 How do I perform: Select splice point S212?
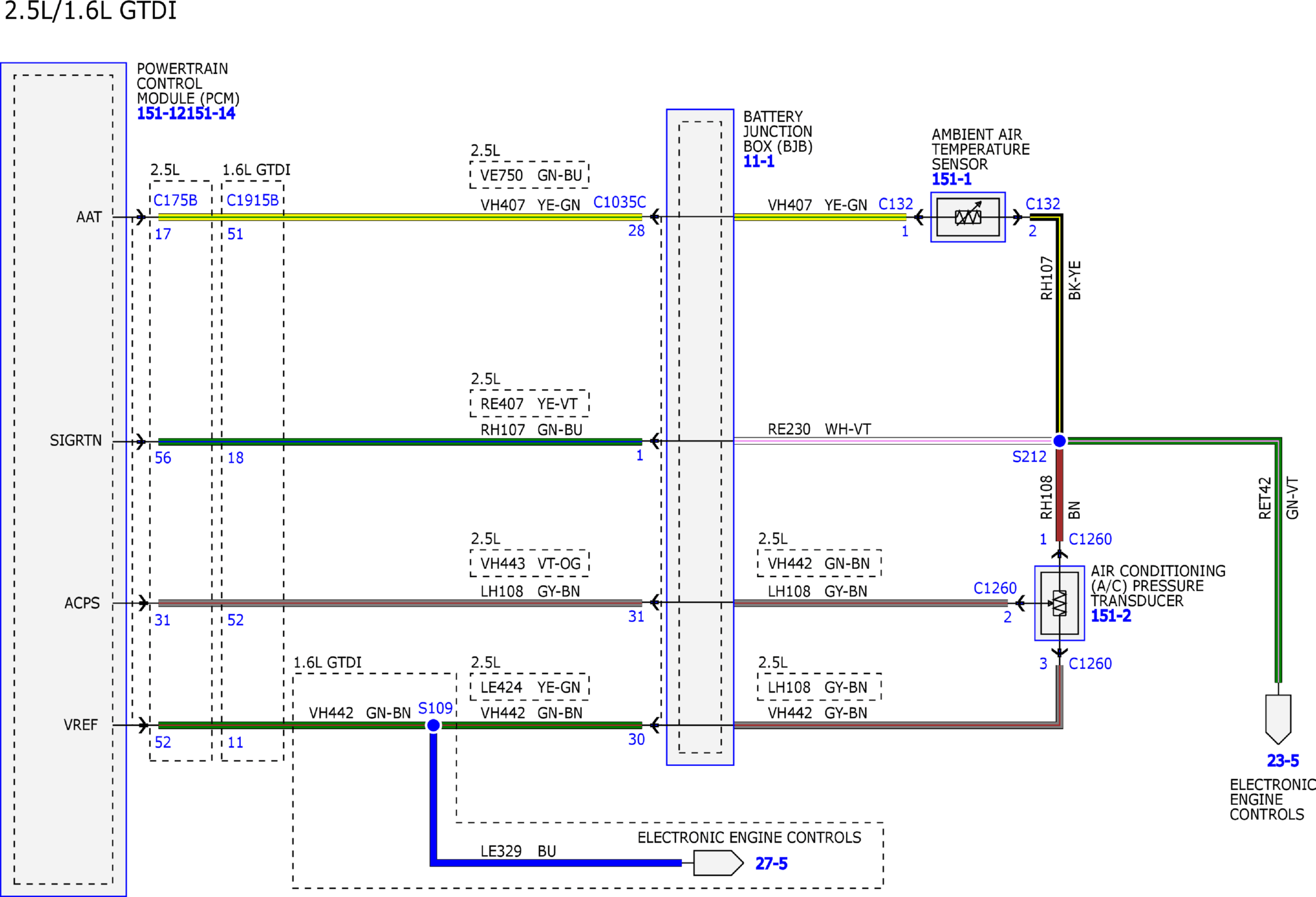click(1059, 440)
